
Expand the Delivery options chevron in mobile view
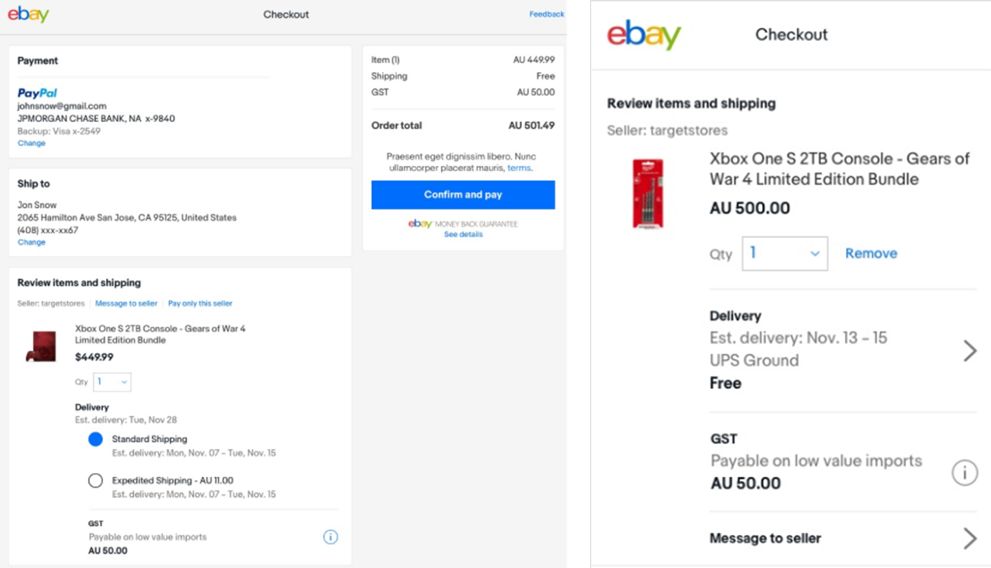[968, 350]
